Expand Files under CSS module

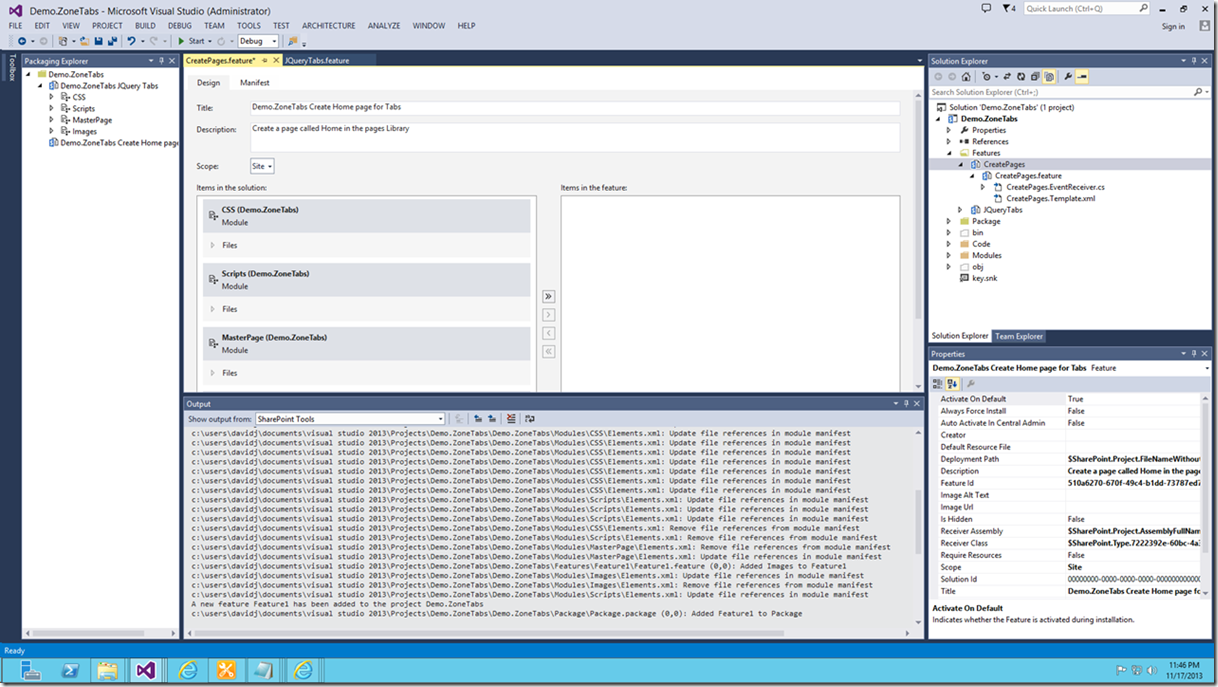coord(212,245)
